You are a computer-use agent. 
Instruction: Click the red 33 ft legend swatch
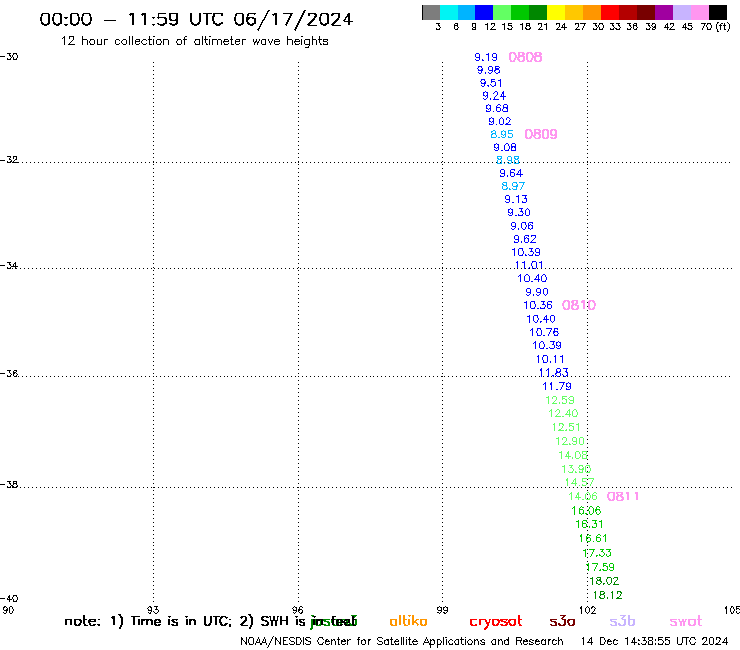pos(610,12)
